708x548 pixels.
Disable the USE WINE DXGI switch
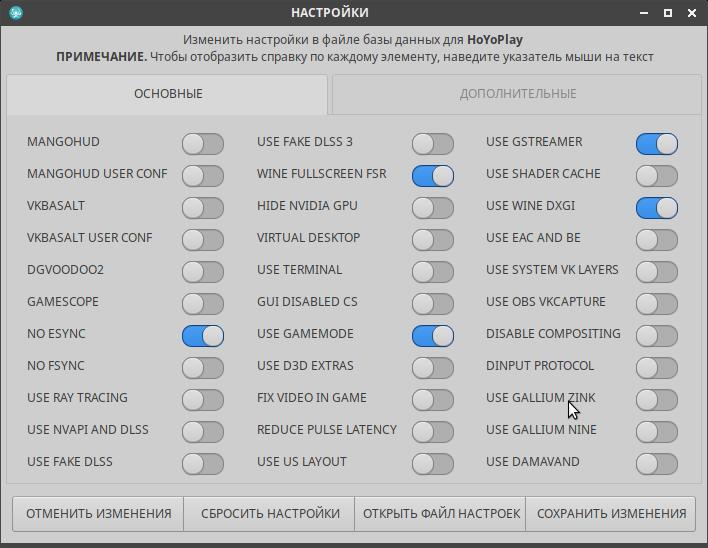[x=657, y=208]
